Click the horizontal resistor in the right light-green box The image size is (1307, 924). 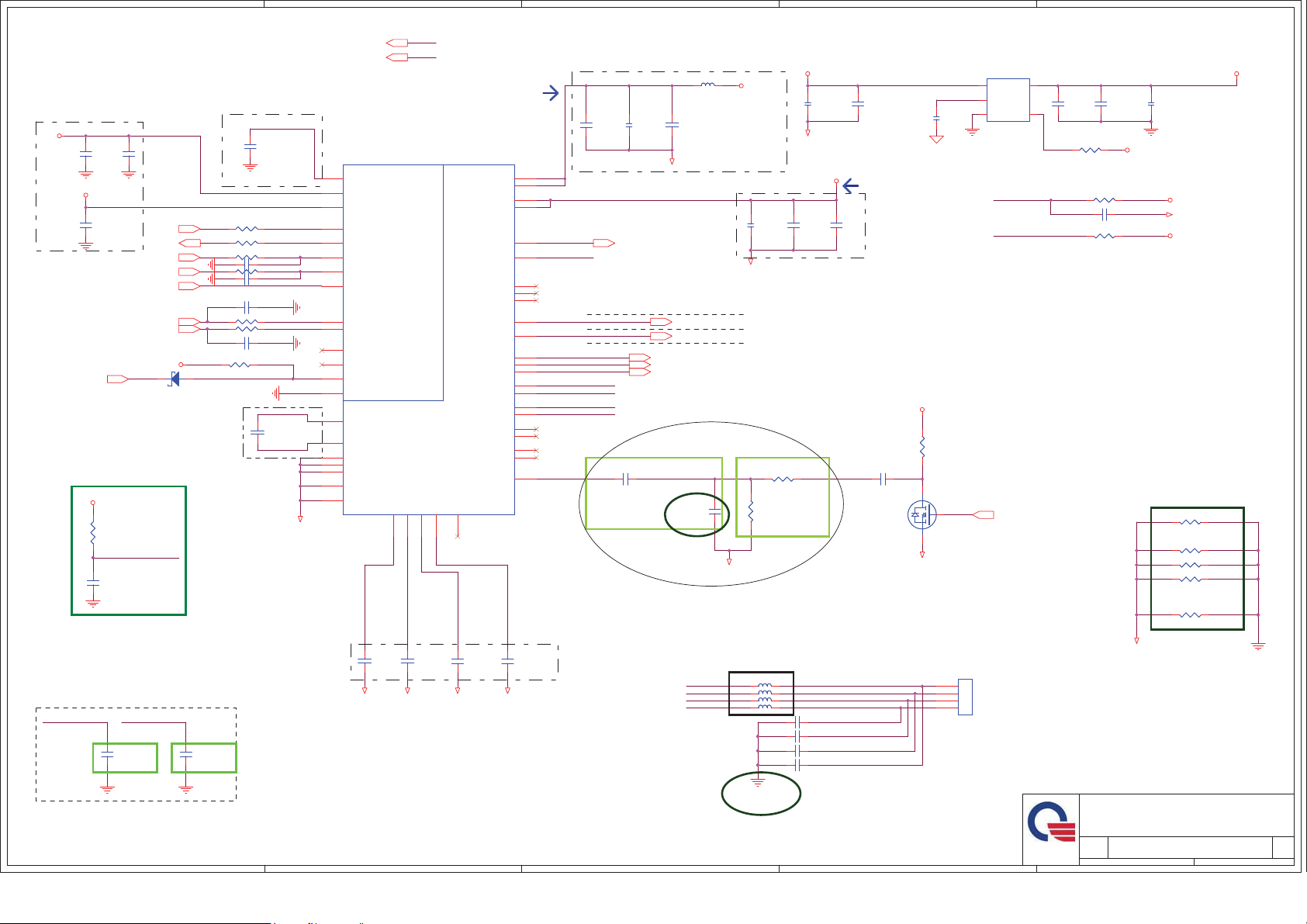(783, 479)
